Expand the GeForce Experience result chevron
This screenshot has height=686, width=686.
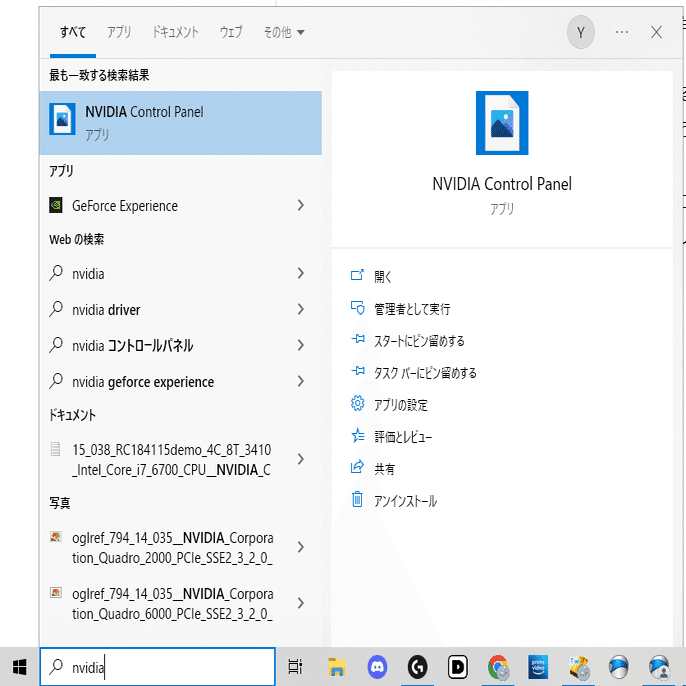[301, 205]
